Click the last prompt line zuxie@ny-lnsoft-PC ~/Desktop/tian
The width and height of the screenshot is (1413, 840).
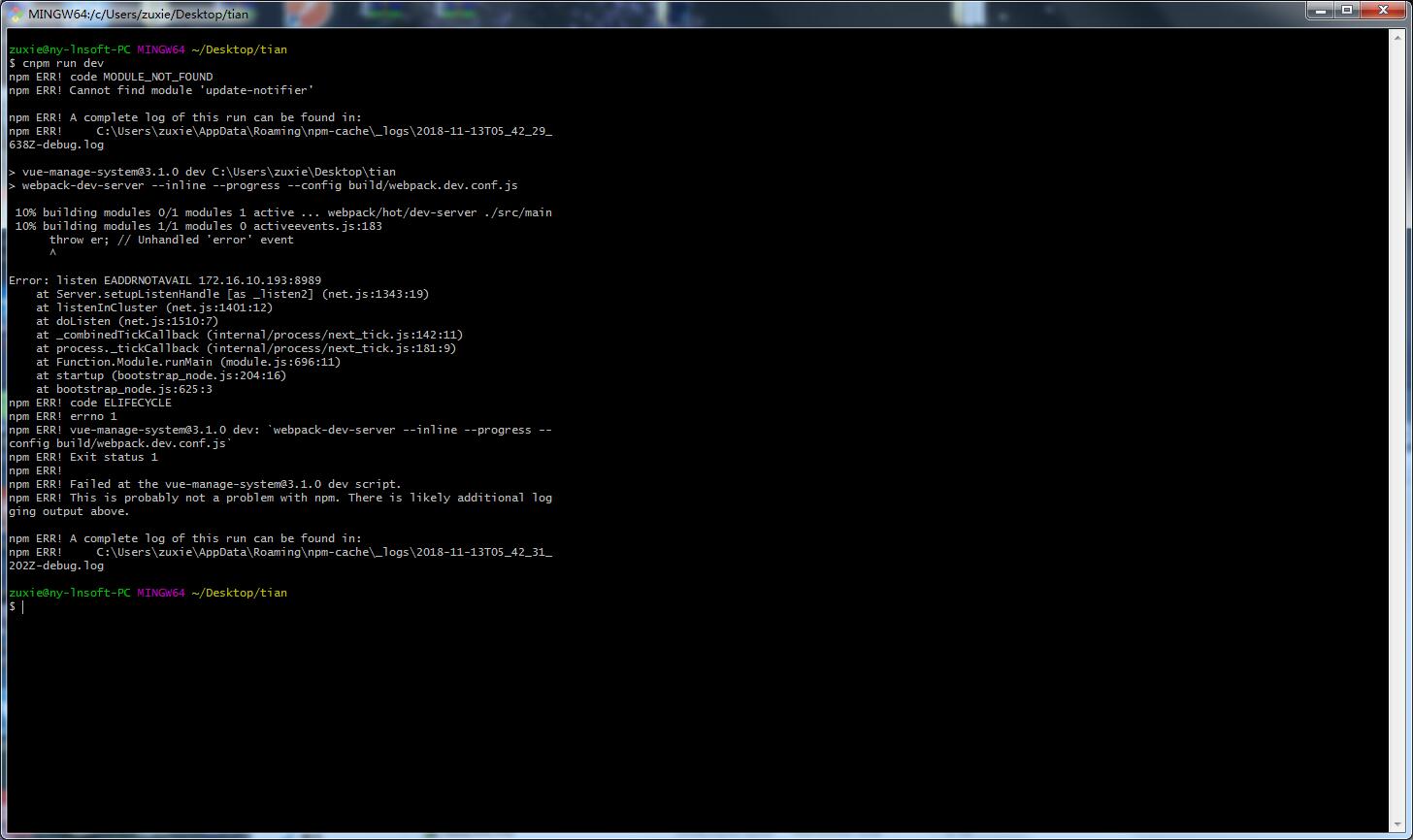tap(148, 593)
